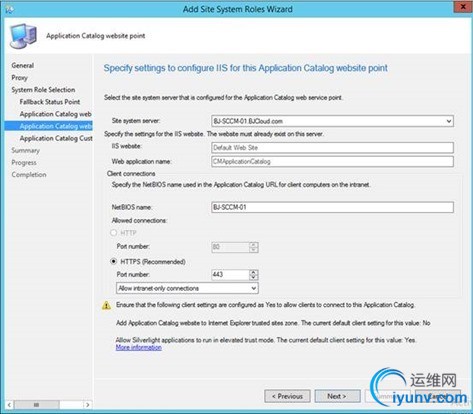Click the Allowed connections label
The height and width of the screenshot is (414, 473).
tap(139, 221)
